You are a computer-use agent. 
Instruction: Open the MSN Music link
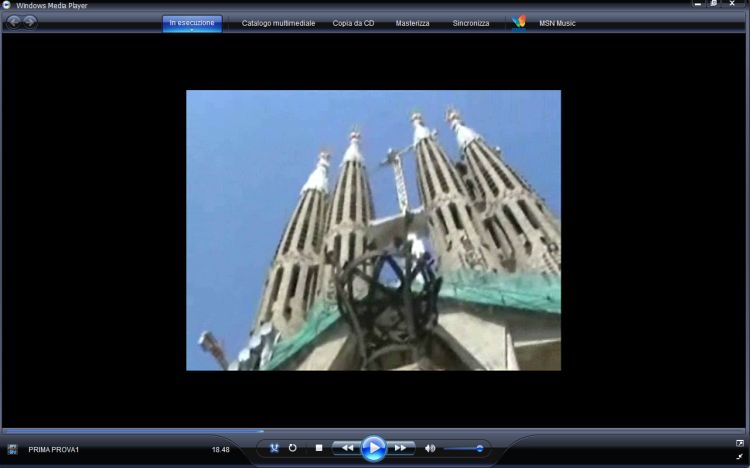[x=558, y=23]
